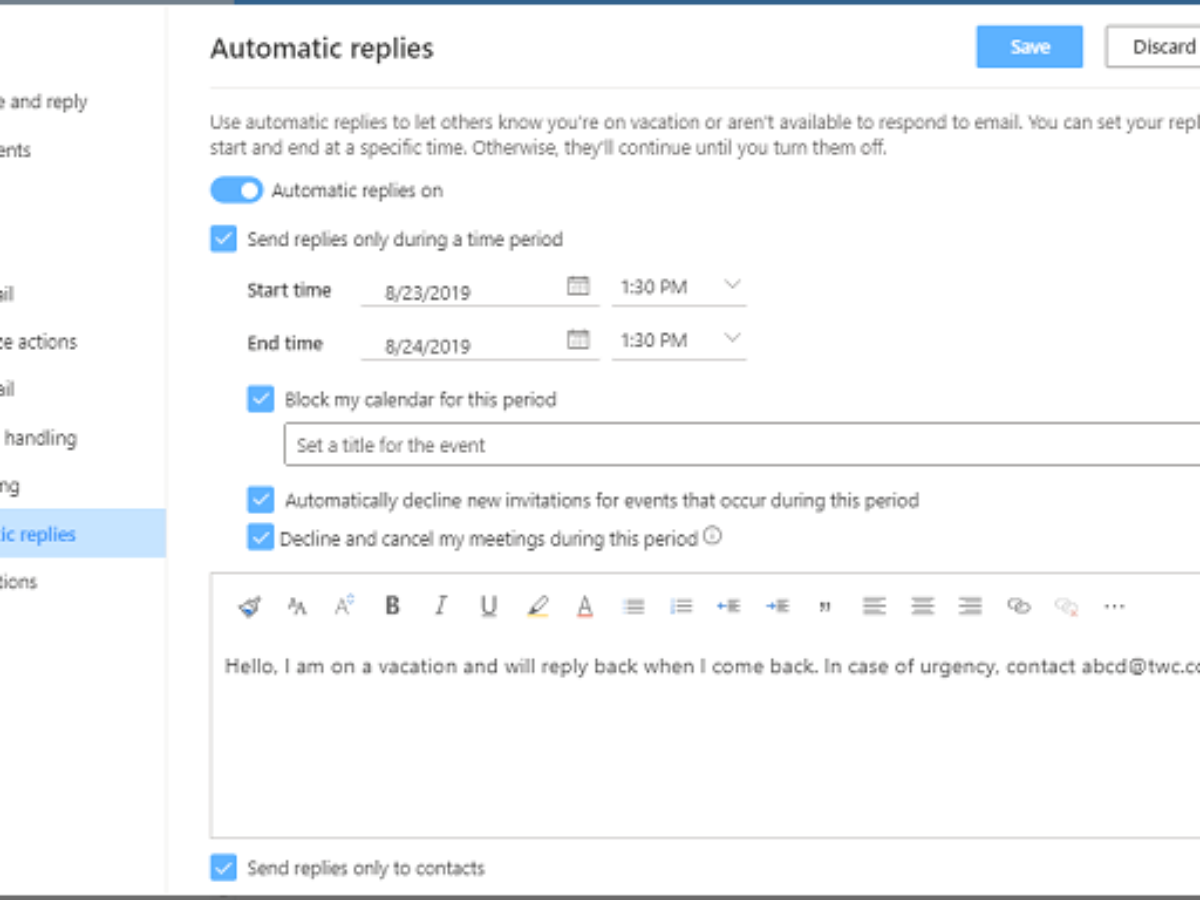The image size is (1200, 900).
Task: Uncheck Block my calendar for this period
Action: [x=260, y=399]
